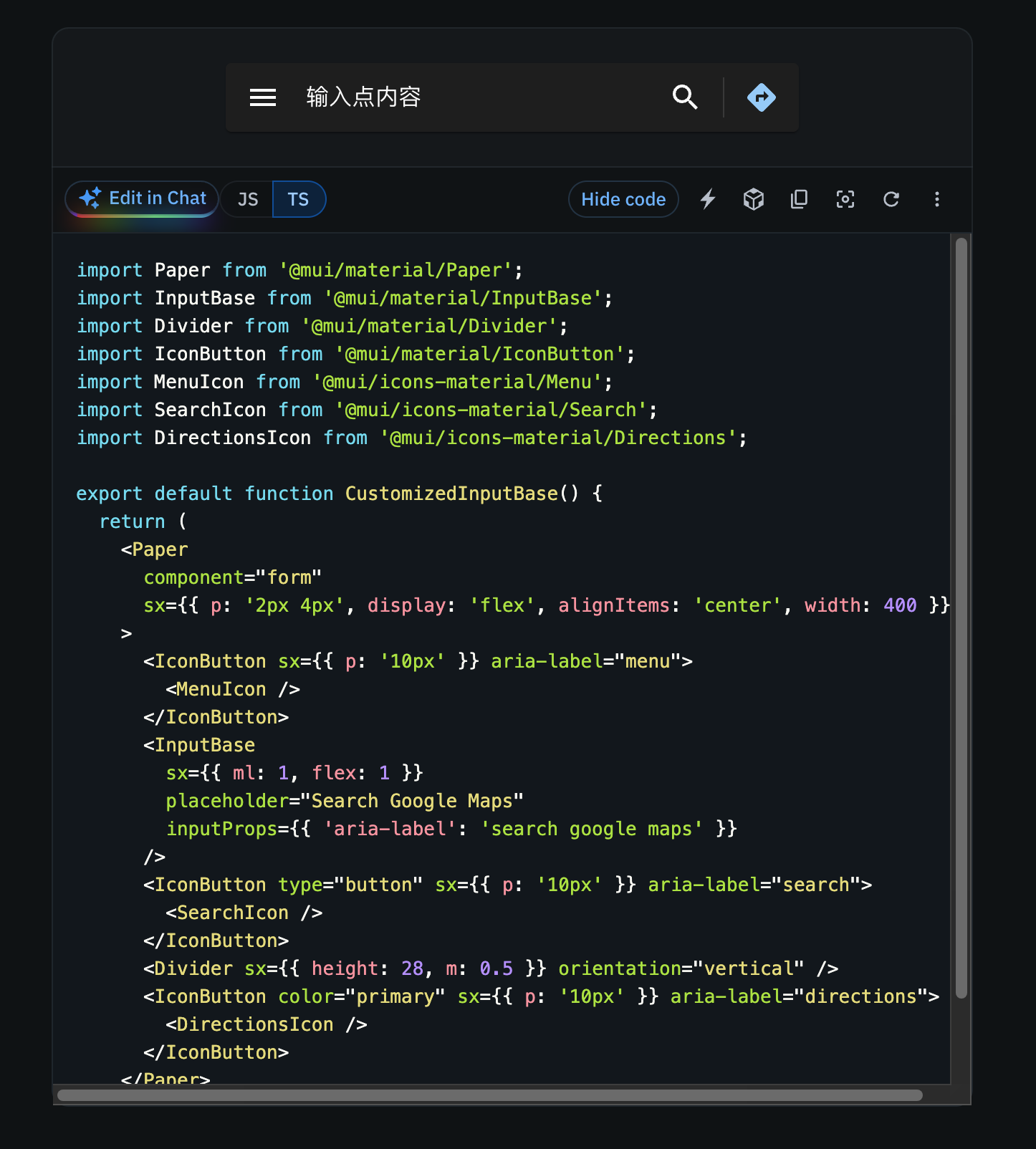Viewport: 1036px width, 1149px height.
Task: Click '<SearchIcon />' code line
Action: coord(244,913)
